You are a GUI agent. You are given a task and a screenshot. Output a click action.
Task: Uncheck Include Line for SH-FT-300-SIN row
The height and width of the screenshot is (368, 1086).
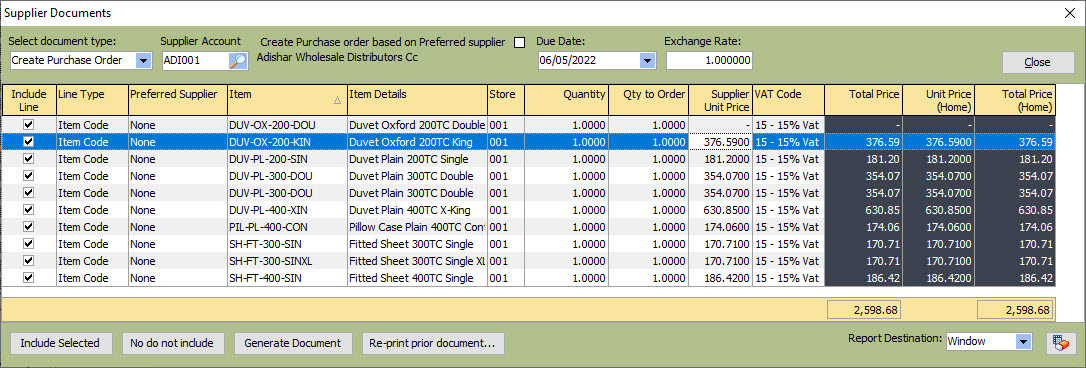28,244
